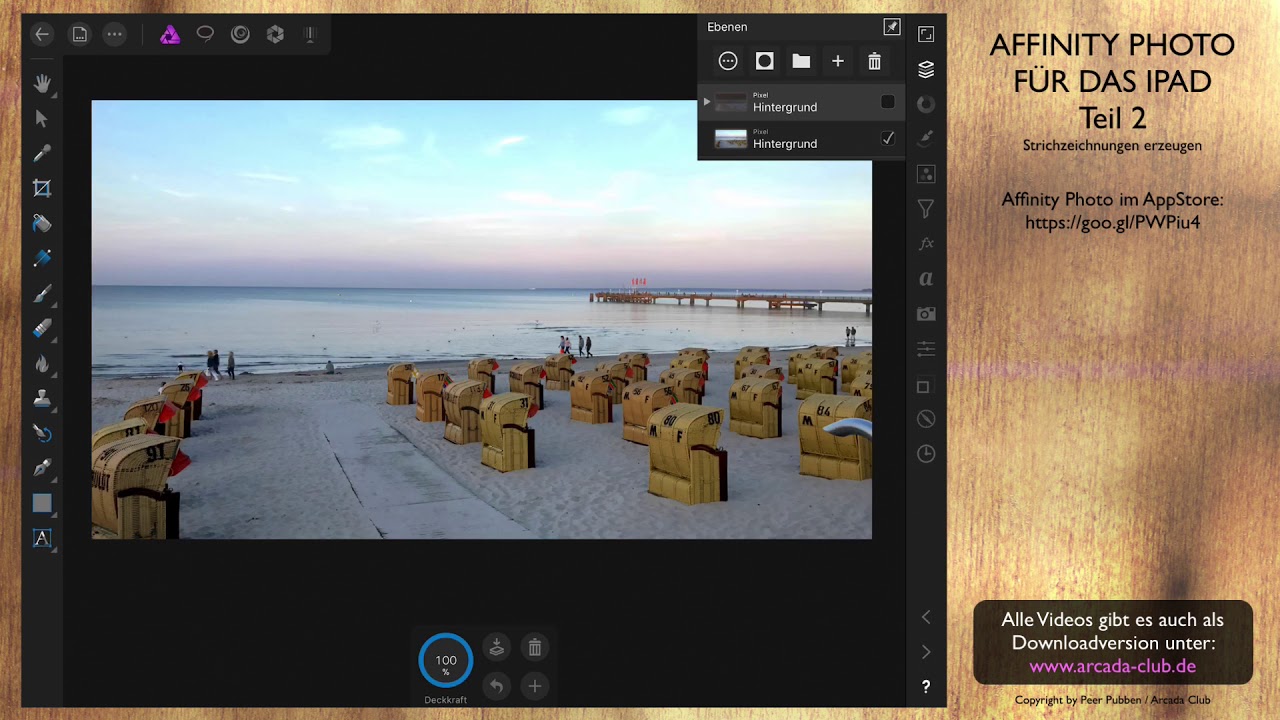Open the circle-slash icon studio panel
The width and height of the screenshot is (1280, 720).
coord(926,419)
